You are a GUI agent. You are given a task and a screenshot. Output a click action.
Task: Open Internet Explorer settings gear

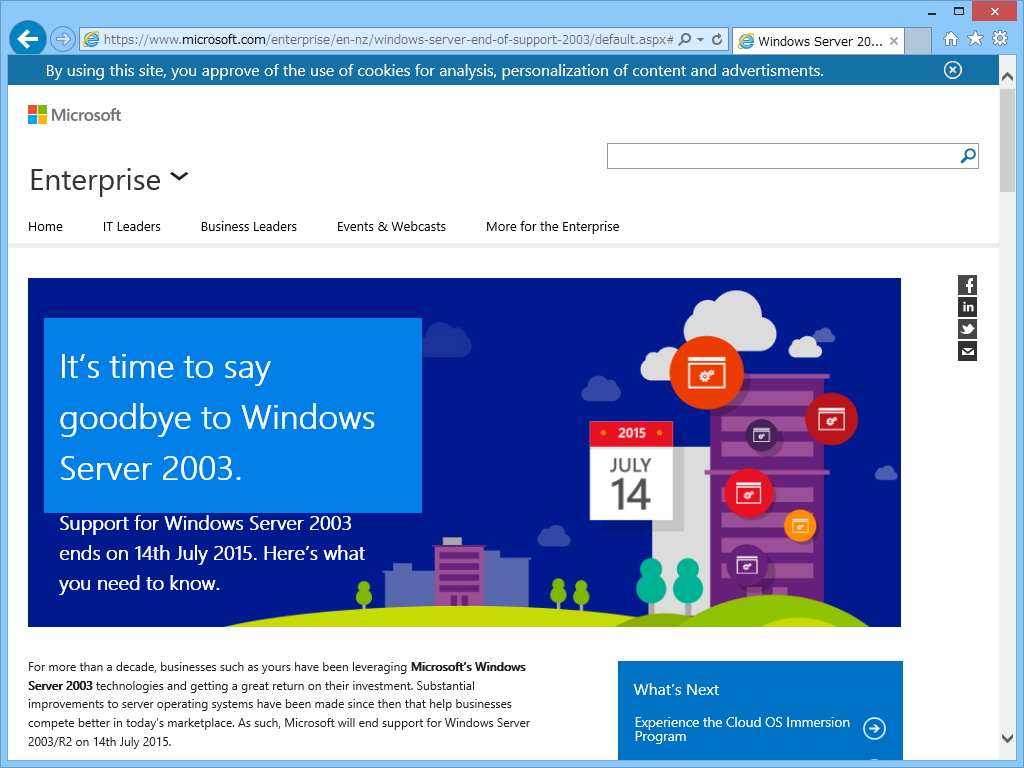click(999, 40)
